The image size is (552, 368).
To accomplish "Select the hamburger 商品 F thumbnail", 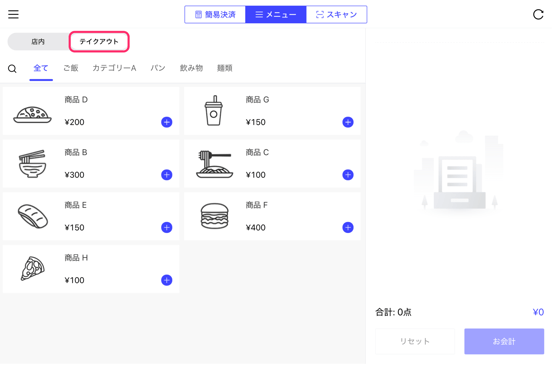I will click(x=214, y=216).
